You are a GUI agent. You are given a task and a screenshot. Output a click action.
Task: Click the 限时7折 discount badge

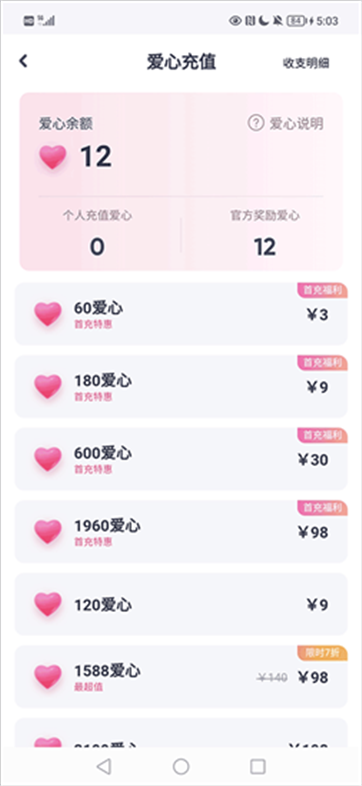(322, 653)
